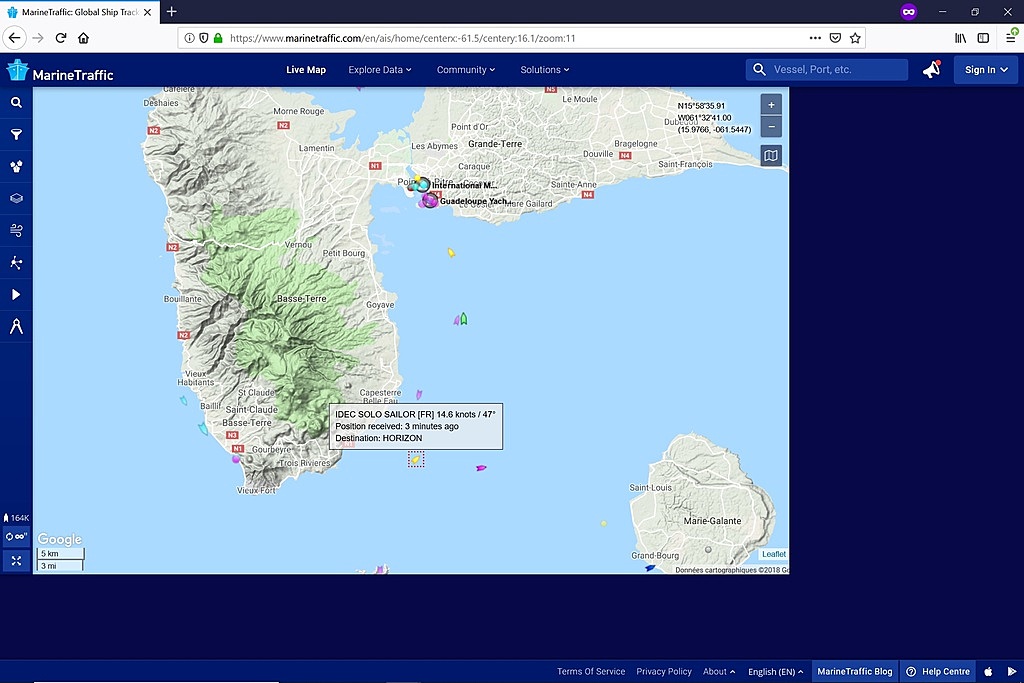1024x683 pixels.
Task: Click the "Destination: HORIZON" tooltip text
Action: click(x=379, y=438)
